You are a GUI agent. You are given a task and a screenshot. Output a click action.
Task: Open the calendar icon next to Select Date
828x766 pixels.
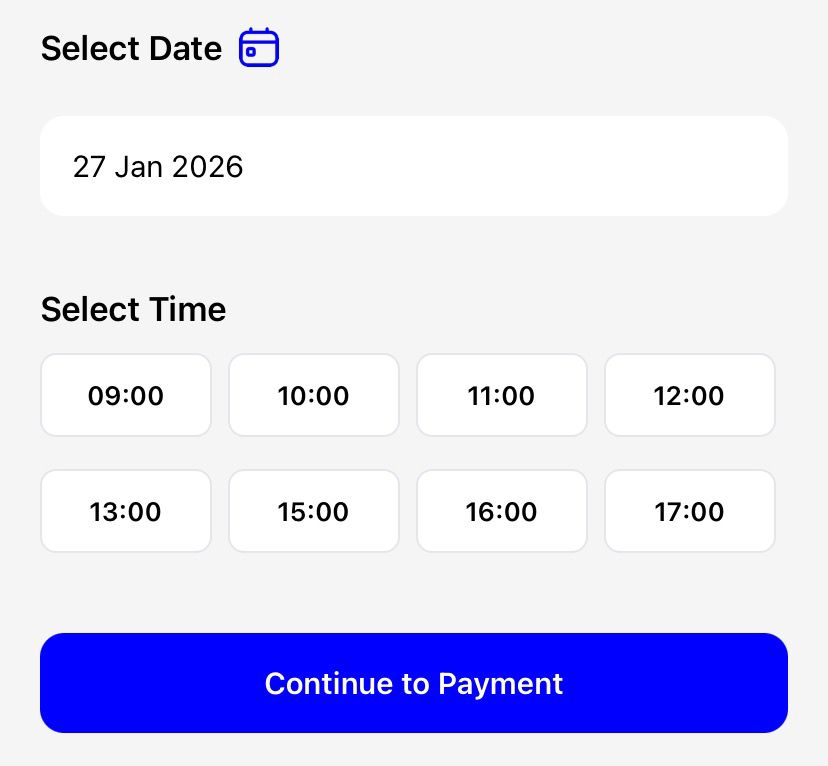[258, 47]
